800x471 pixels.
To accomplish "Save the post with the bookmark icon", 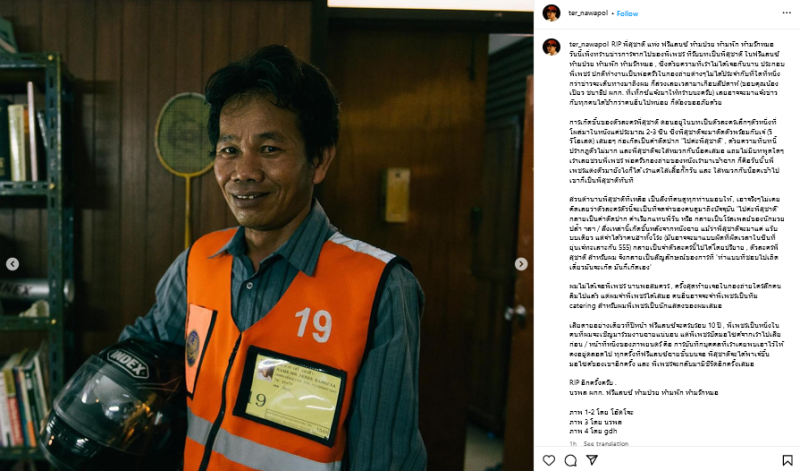I will tap(787, 460).
